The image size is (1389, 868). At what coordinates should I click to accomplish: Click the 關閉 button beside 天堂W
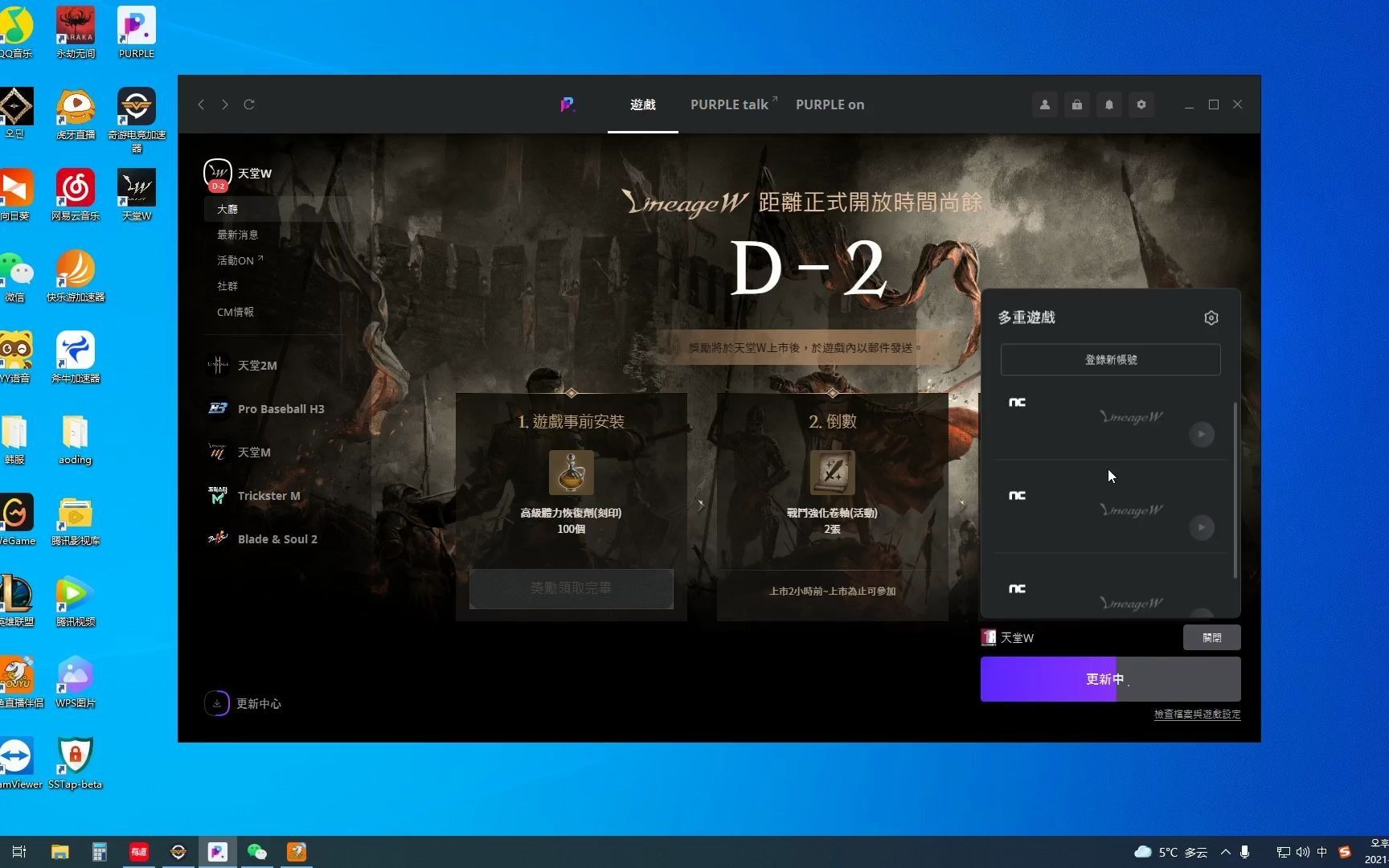[x=1212, y=637]
